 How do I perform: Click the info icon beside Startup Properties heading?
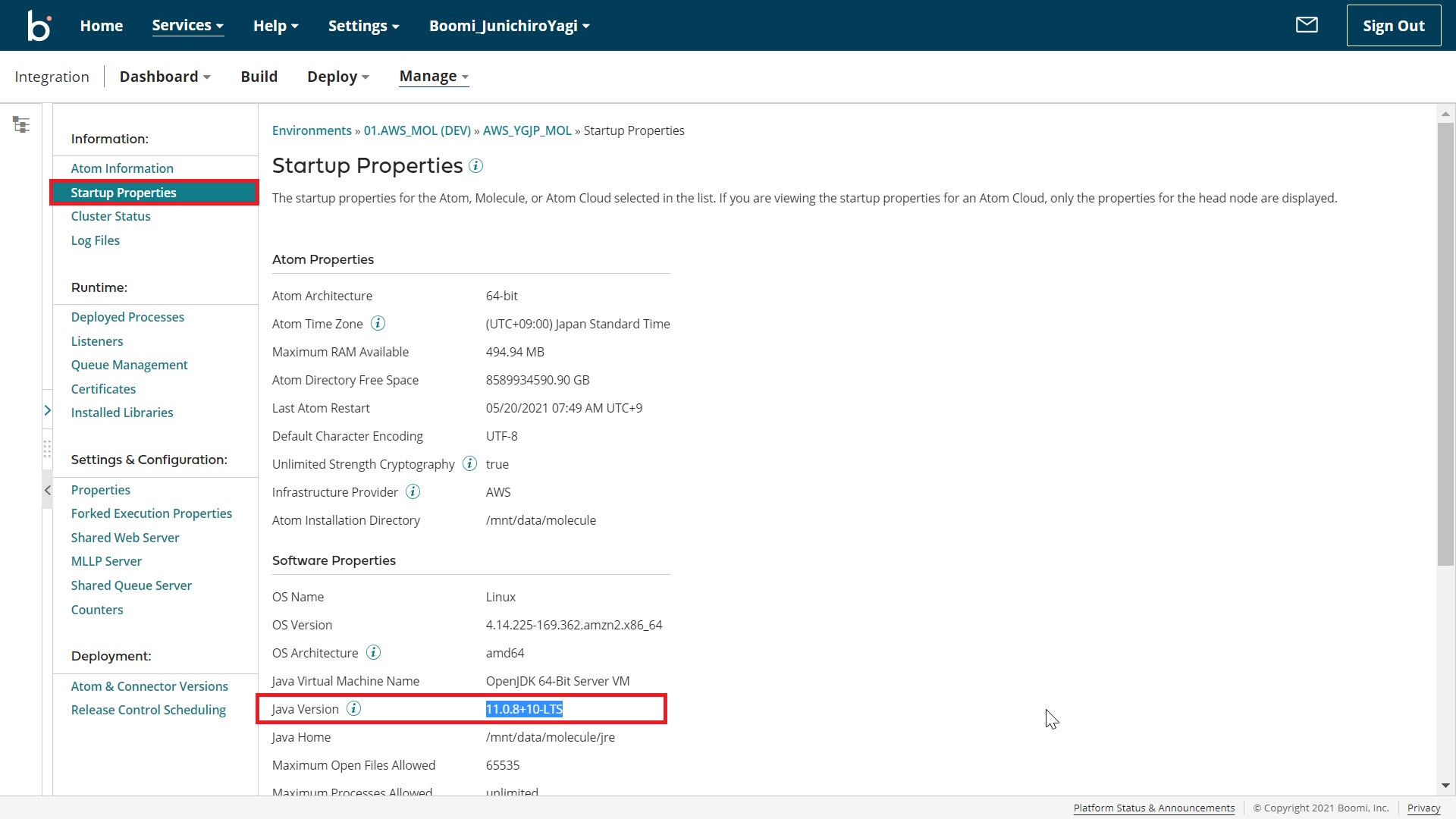pos(476,166)
